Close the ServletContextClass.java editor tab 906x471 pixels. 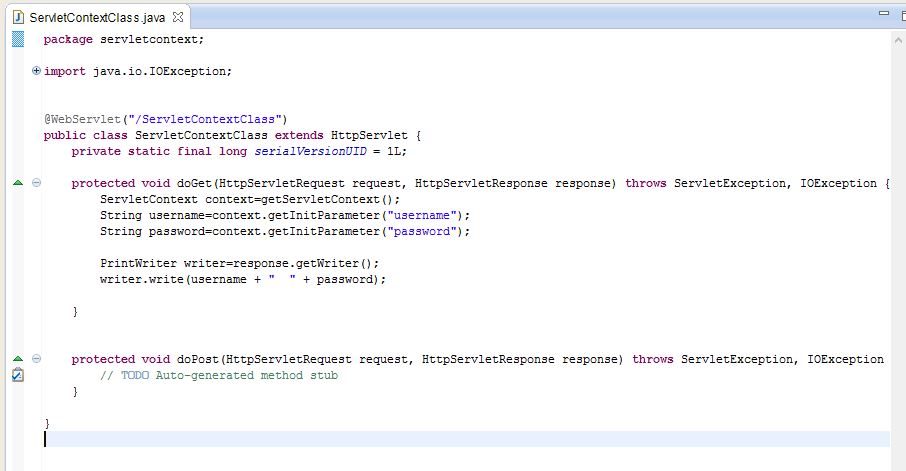(177, 18)
